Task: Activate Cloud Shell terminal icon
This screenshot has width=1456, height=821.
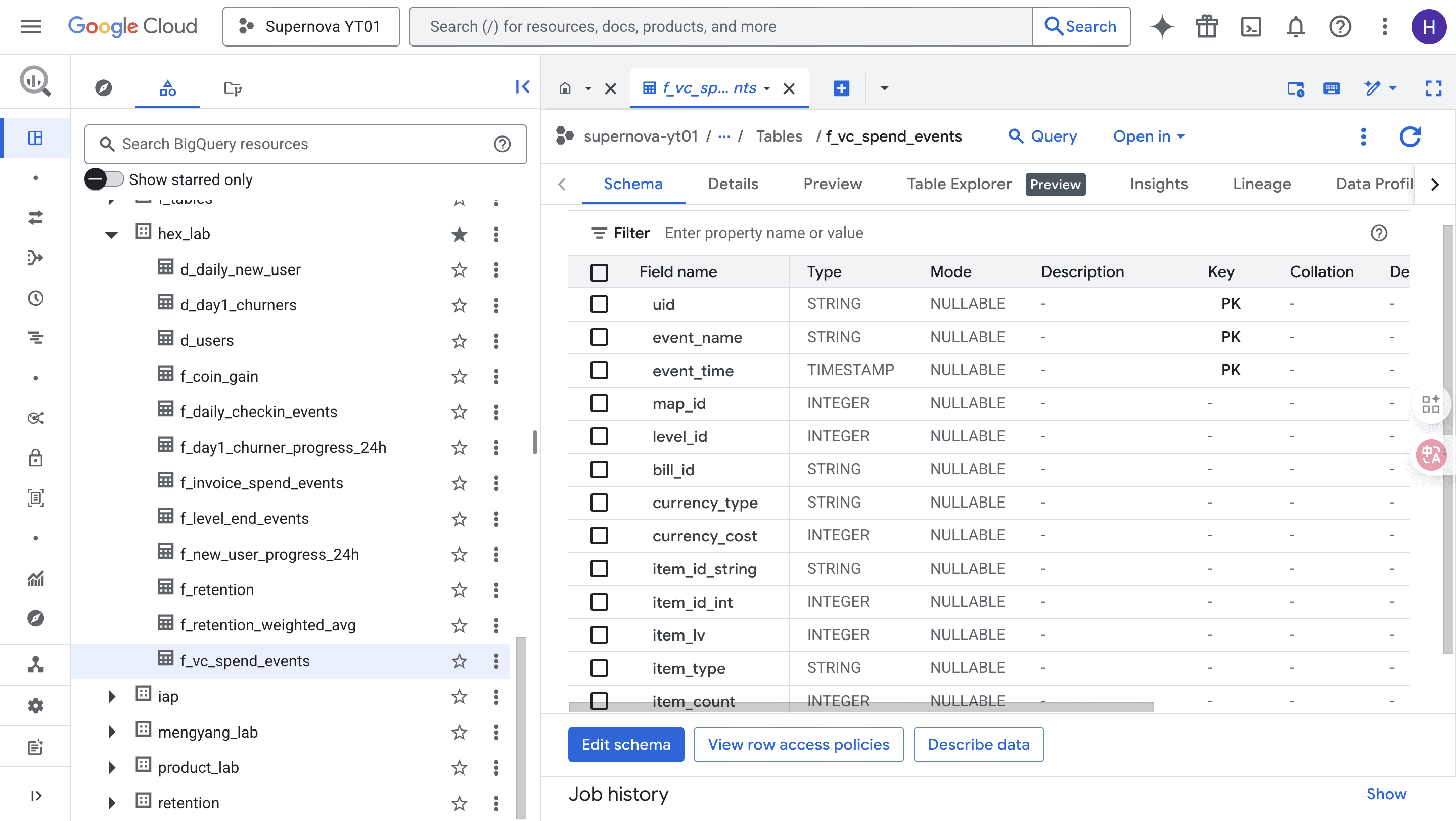Action: coord(1251,27)
